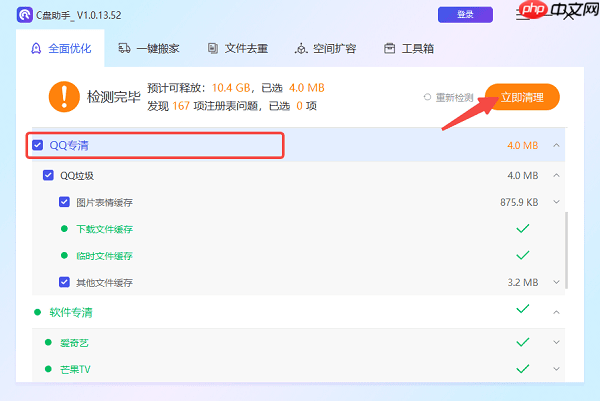Expand the 芒果TV row chevron

pyautogui.click(x=556, y=369)
